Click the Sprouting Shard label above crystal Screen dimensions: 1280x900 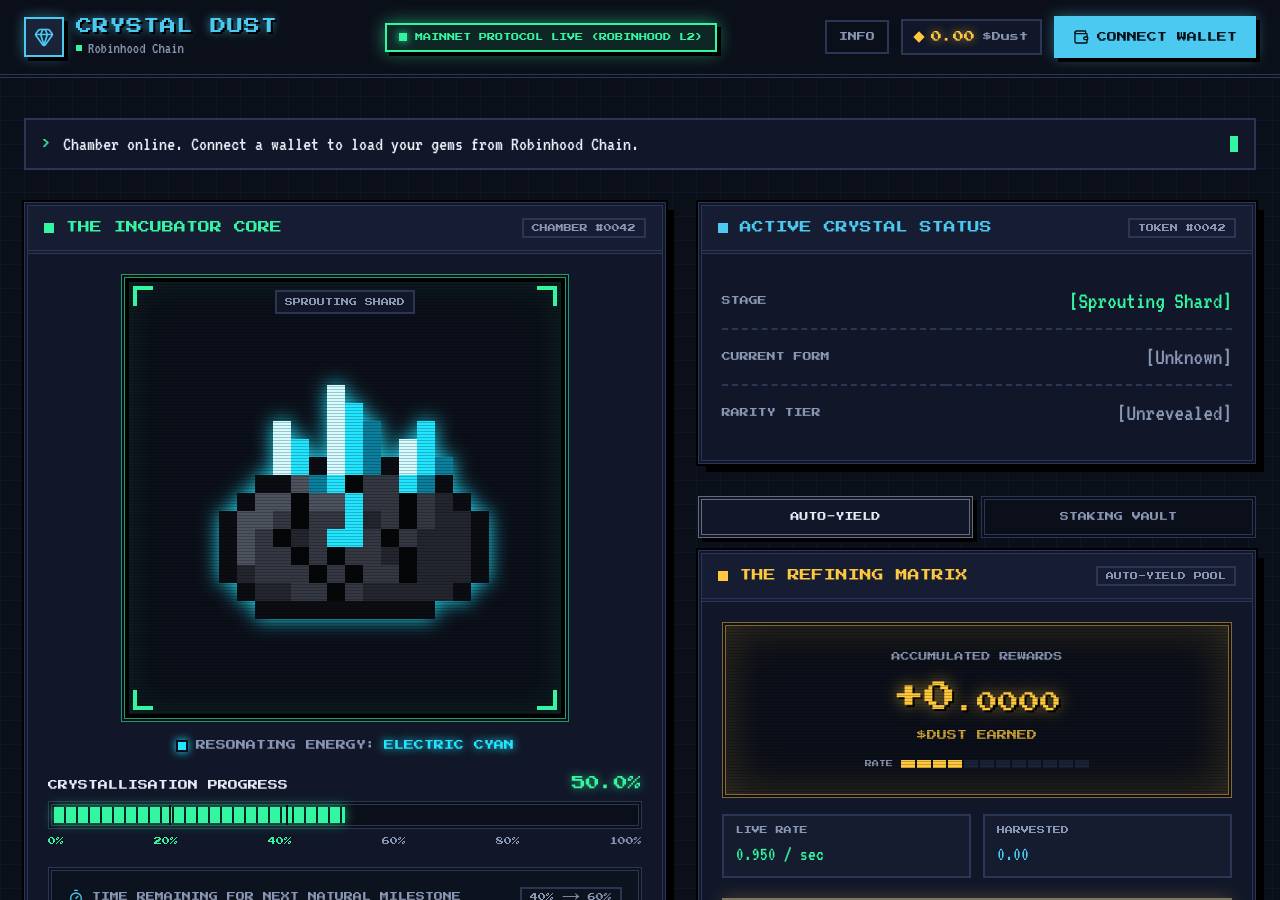click(345, 302)
